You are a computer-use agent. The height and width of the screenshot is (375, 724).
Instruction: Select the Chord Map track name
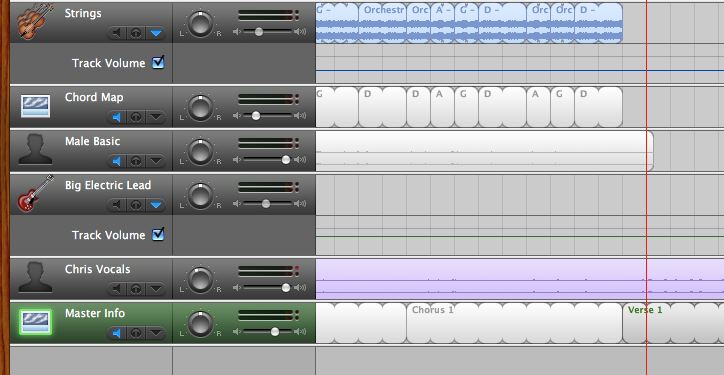tap(94, 97)
